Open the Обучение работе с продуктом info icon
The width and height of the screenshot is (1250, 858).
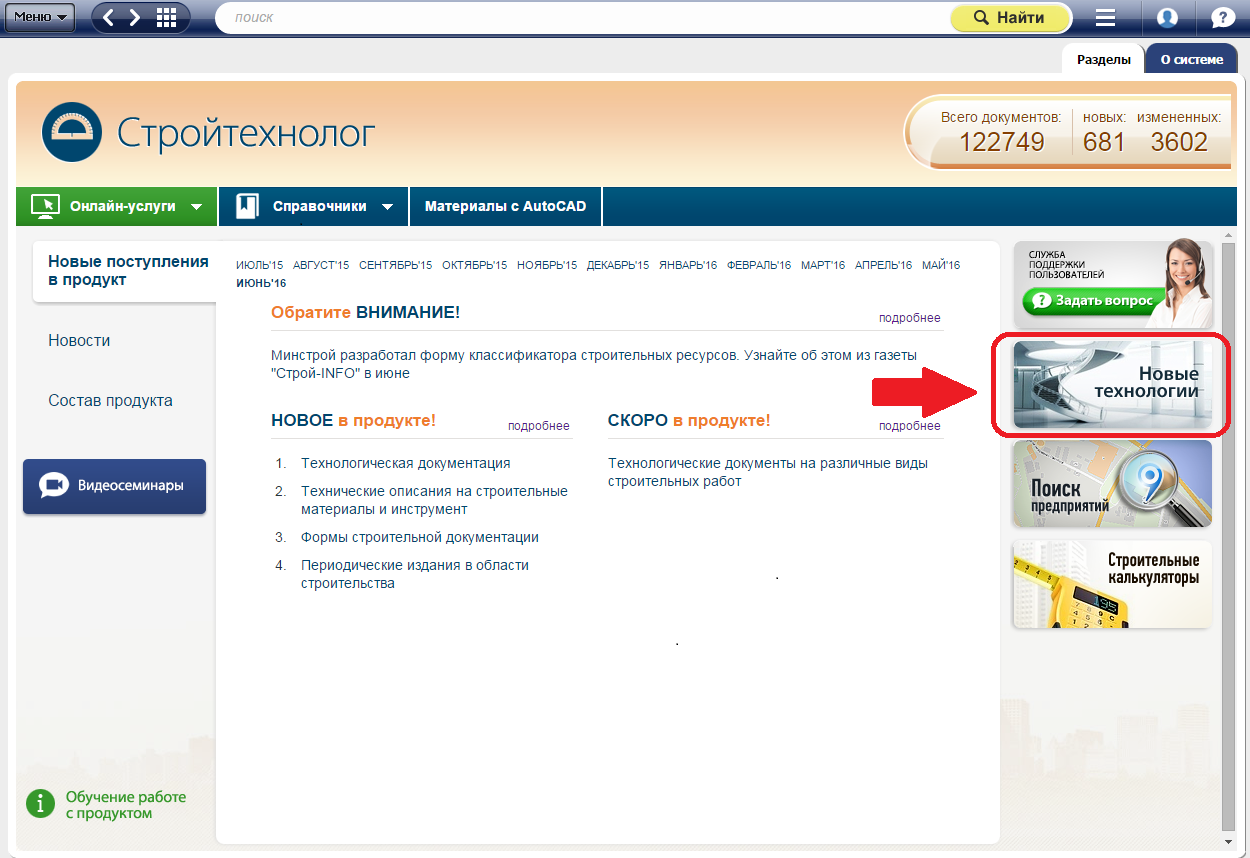pos(40,804)
